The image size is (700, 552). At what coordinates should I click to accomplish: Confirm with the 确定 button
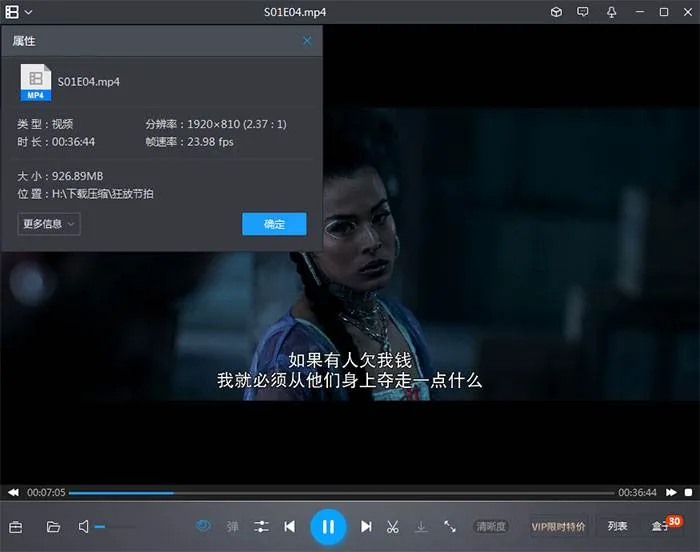pos(274,224)
